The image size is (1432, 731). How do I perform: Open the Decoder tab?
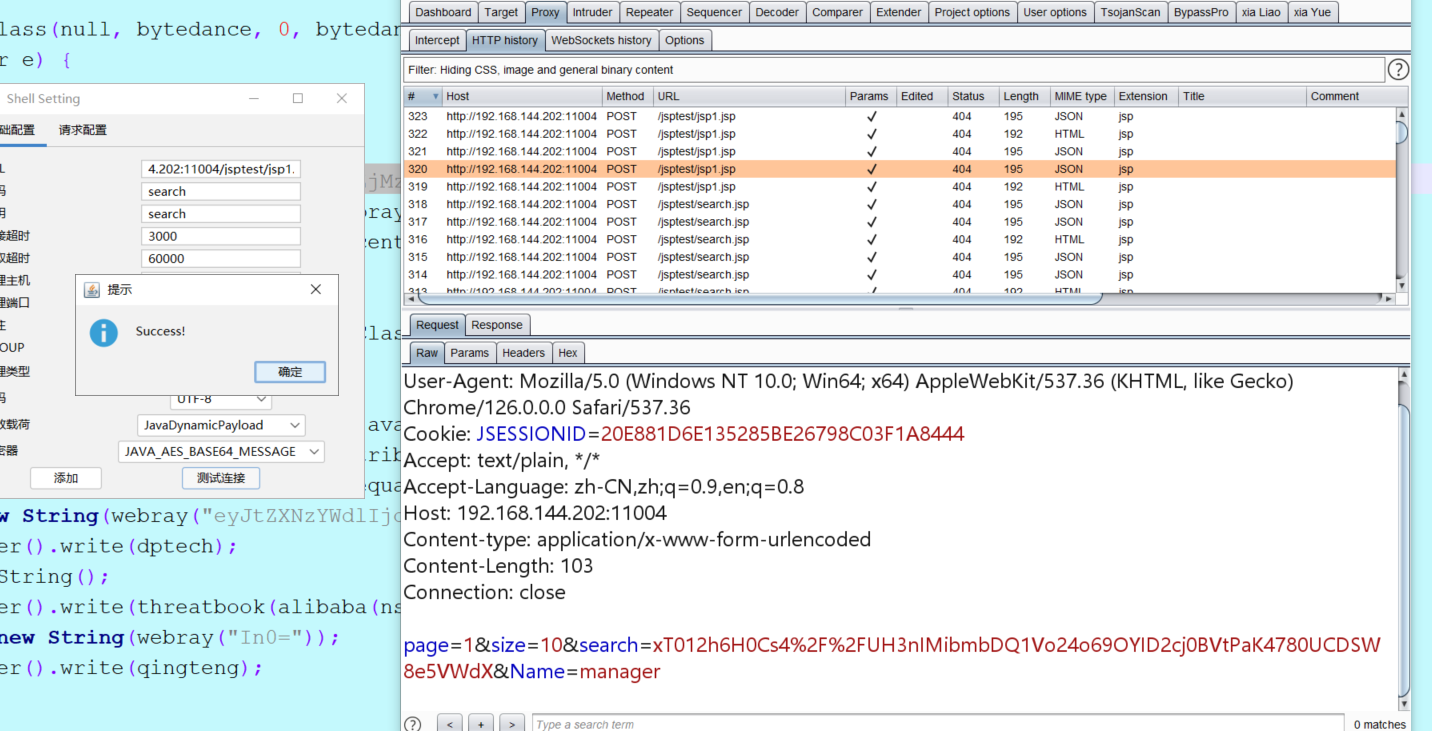pyautogui.click(x=777, y=12)
